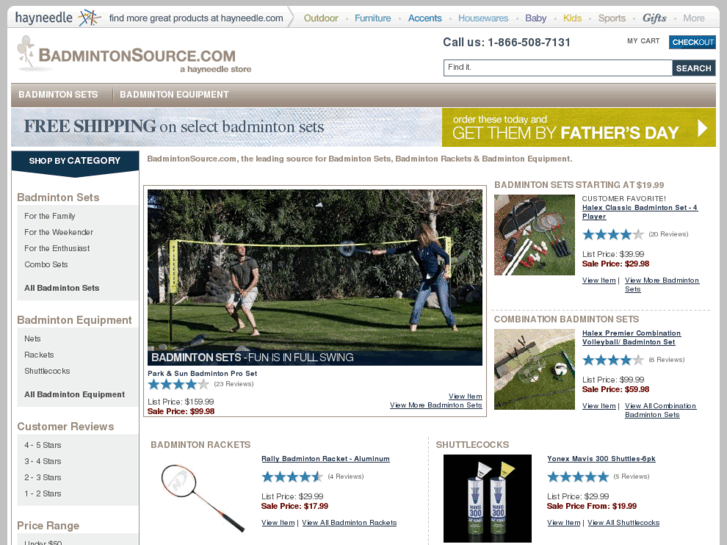Filter by 1 - 2 Stars reviews
The image size is (727, 545).
[x=43, y=494]
